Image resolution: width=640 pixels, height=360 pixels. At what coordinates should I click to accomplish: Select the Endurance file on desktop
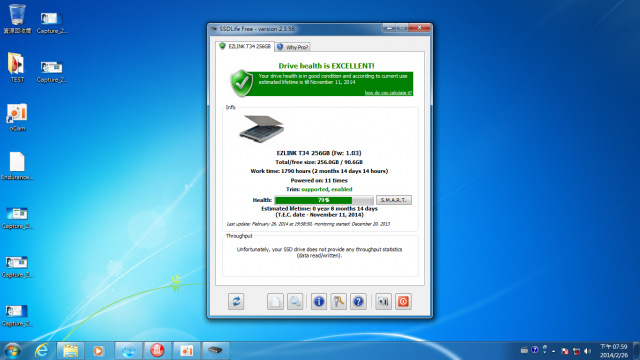pyautogui.click(x=17, y=166)
